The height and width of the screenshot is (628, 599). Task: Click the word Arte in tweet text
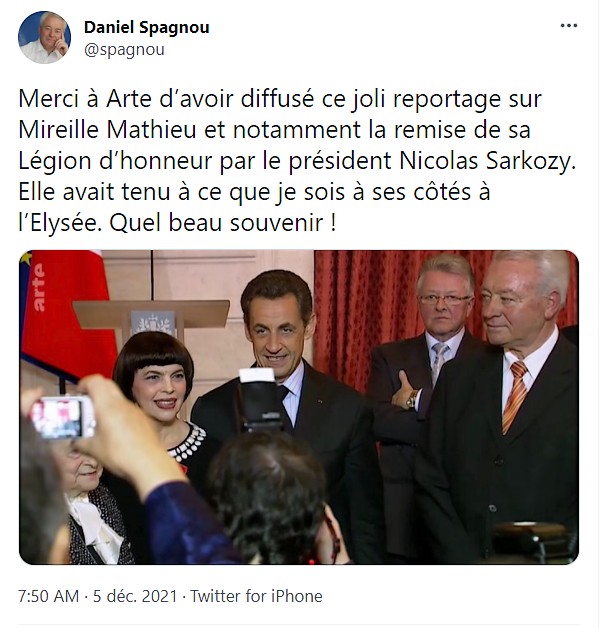coord(130,99)
